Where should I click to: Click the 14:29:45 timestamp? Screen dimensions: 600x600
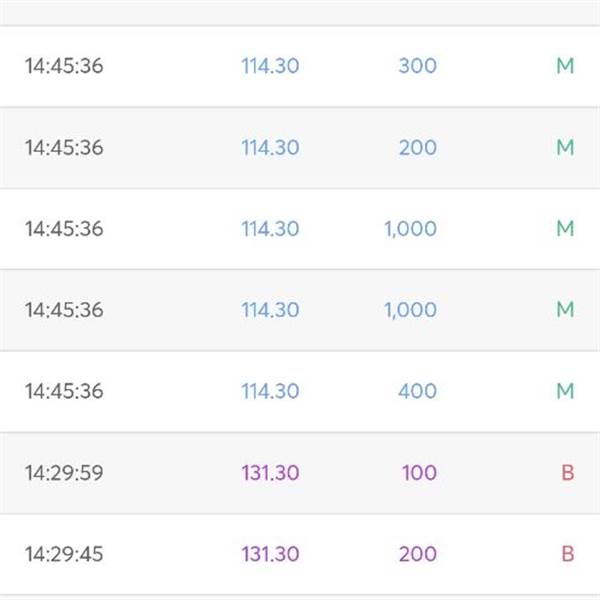[64, 553]
